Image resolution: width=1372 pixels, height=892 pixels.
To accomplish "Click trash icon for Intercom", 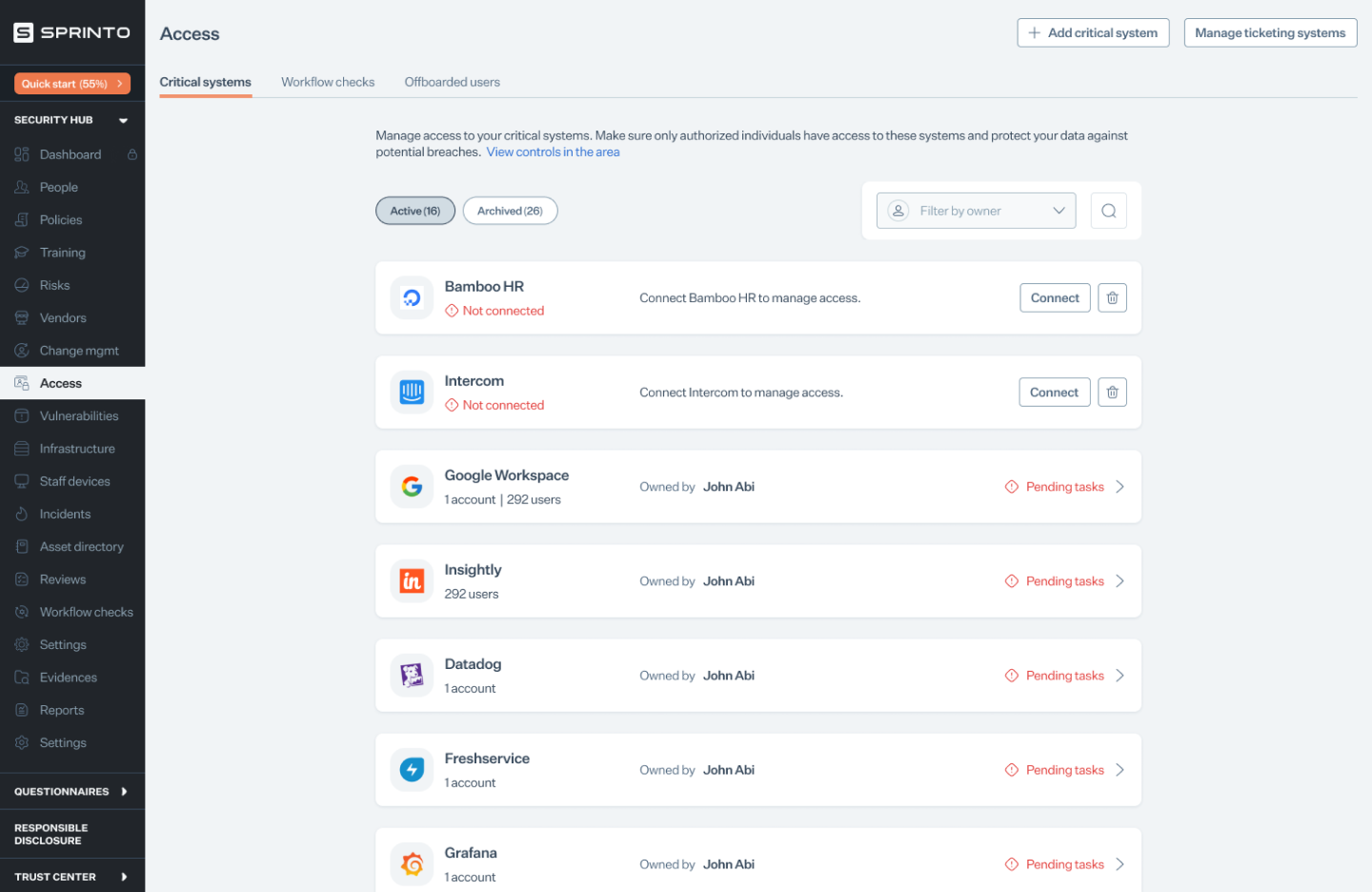I will click(1112, 393).
